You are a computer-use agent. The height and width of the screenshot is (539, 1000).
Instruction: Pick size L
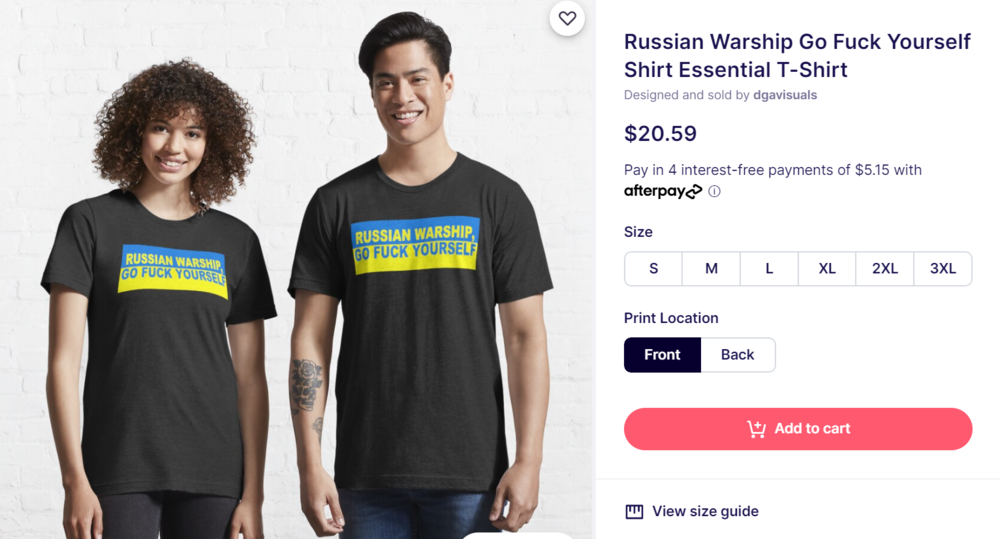point(769,268)
